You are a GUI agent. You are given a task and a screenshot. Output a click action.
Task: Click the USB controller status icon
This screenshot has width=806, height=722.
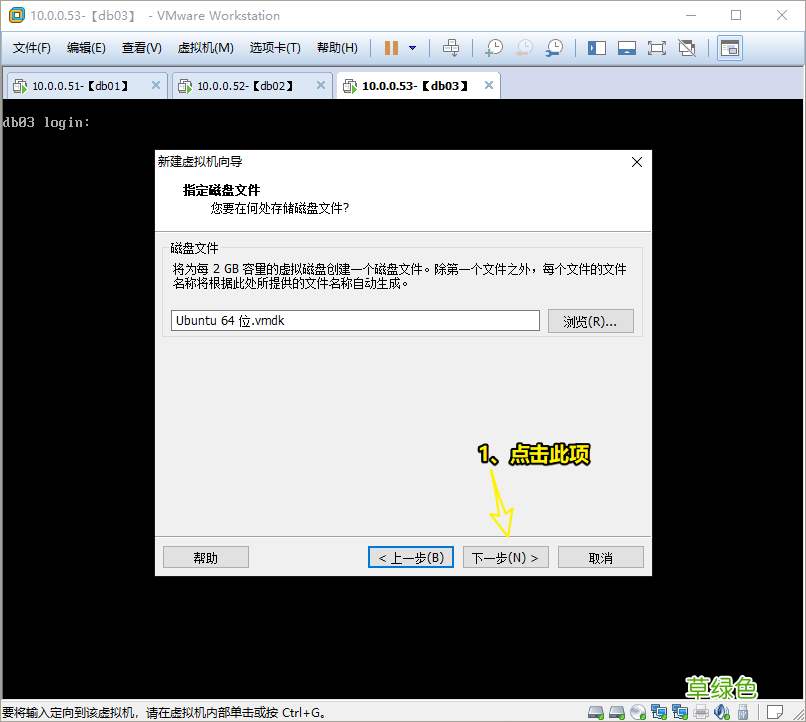743,712
